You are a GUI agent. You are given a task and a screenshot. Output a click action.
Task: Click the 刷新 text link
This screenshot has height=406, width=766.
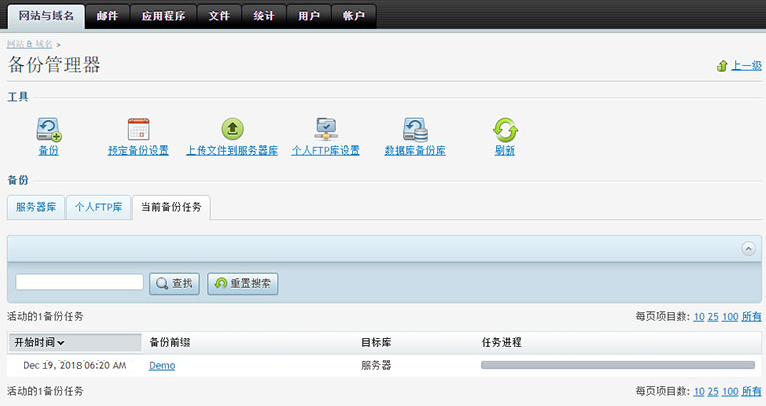505,150
